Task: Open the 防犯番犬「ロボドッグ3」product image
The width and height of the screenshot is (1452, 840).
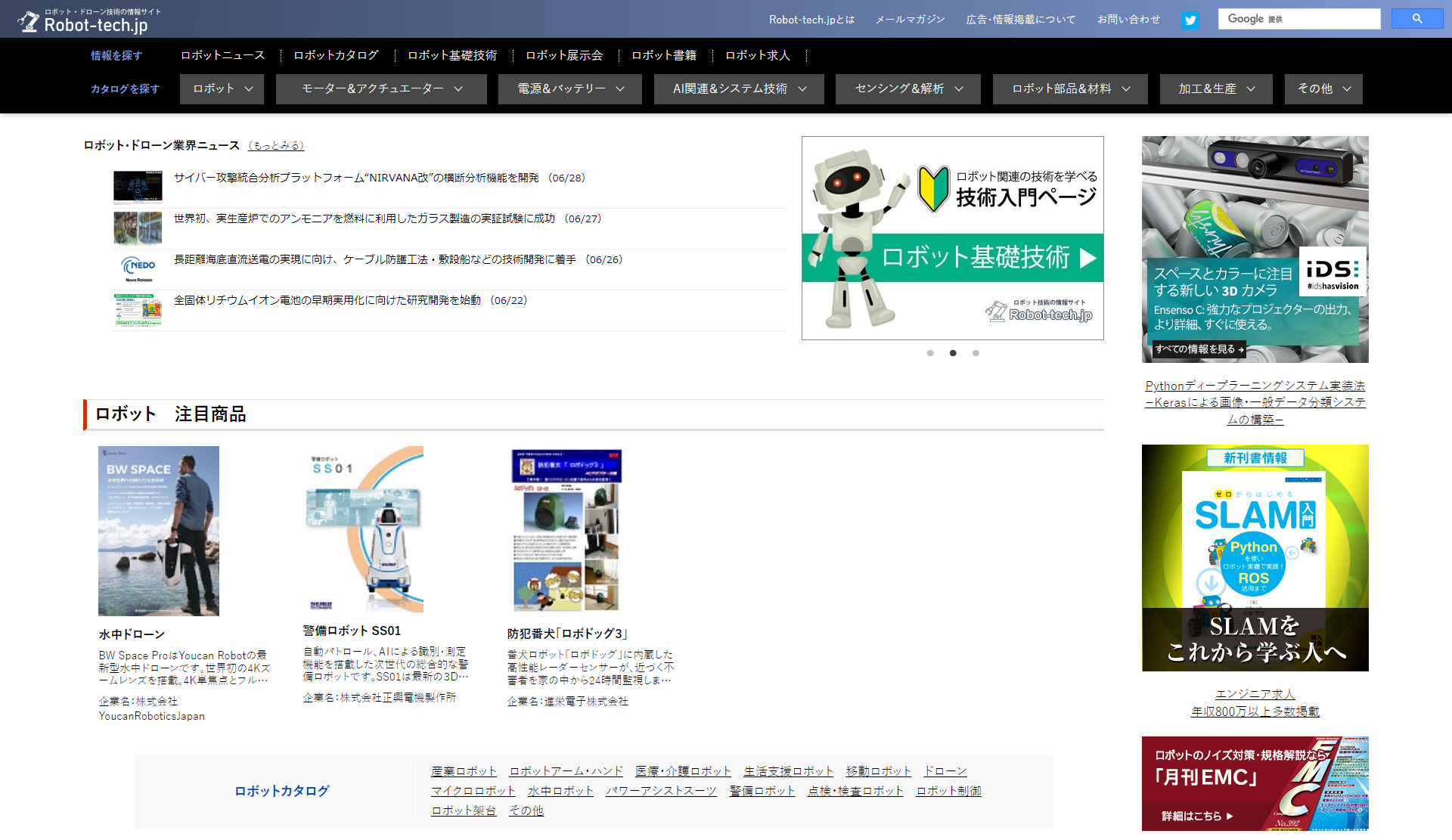Action: [566, 531]
